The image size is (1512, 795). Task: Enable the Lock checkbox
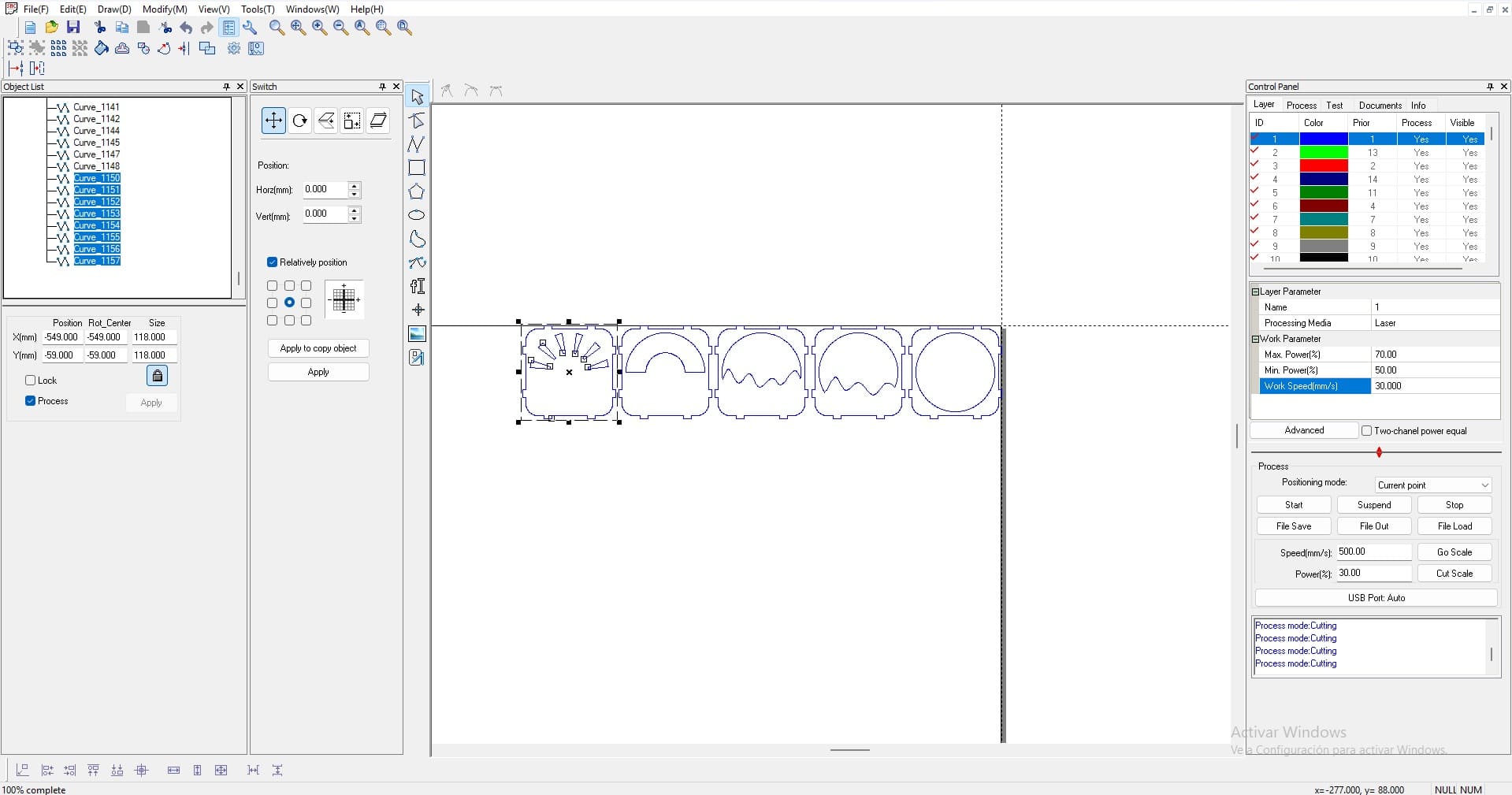coord(31,381)
